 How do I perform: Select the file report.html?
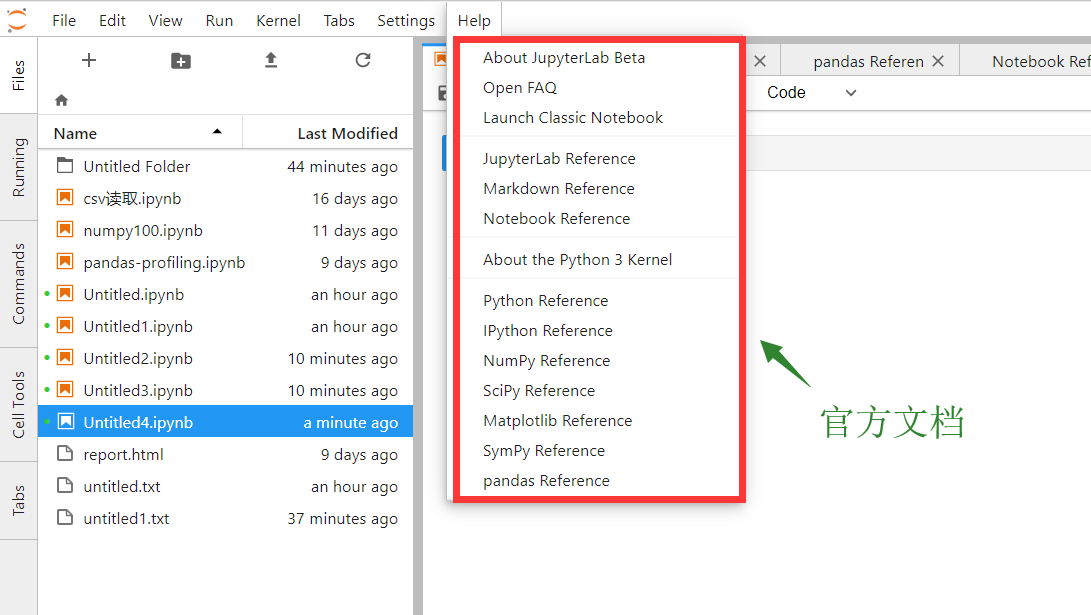(226, 454)
